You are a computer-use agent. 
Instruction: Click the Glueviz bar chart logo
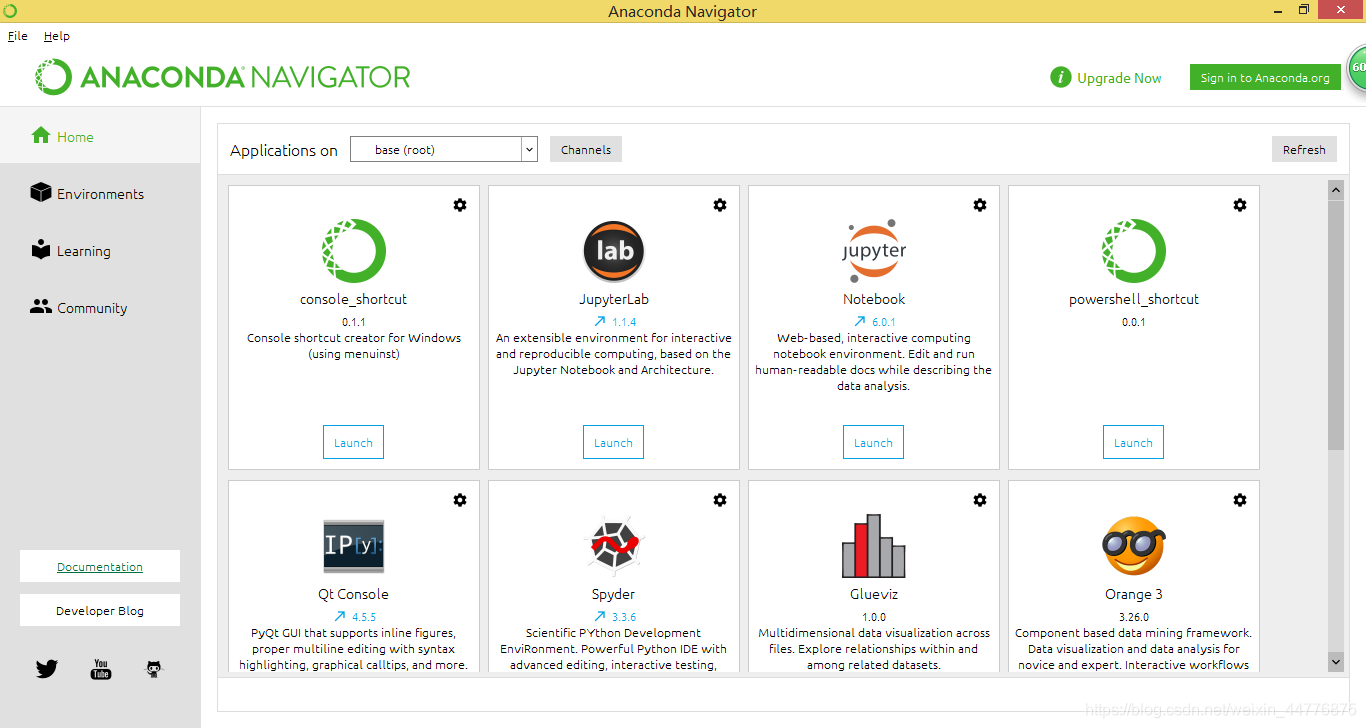click(x=874, y=546)
